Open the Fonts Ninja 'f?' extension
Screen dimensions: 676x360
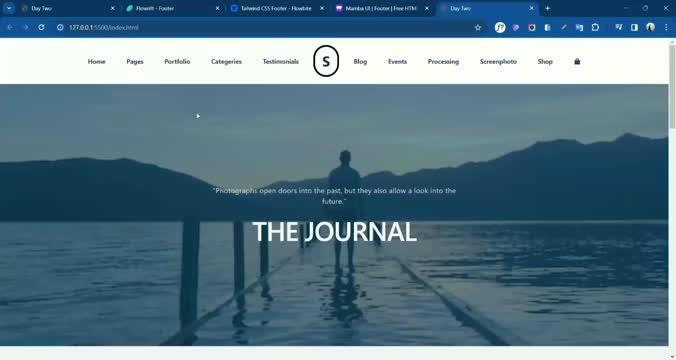[500, 28]
